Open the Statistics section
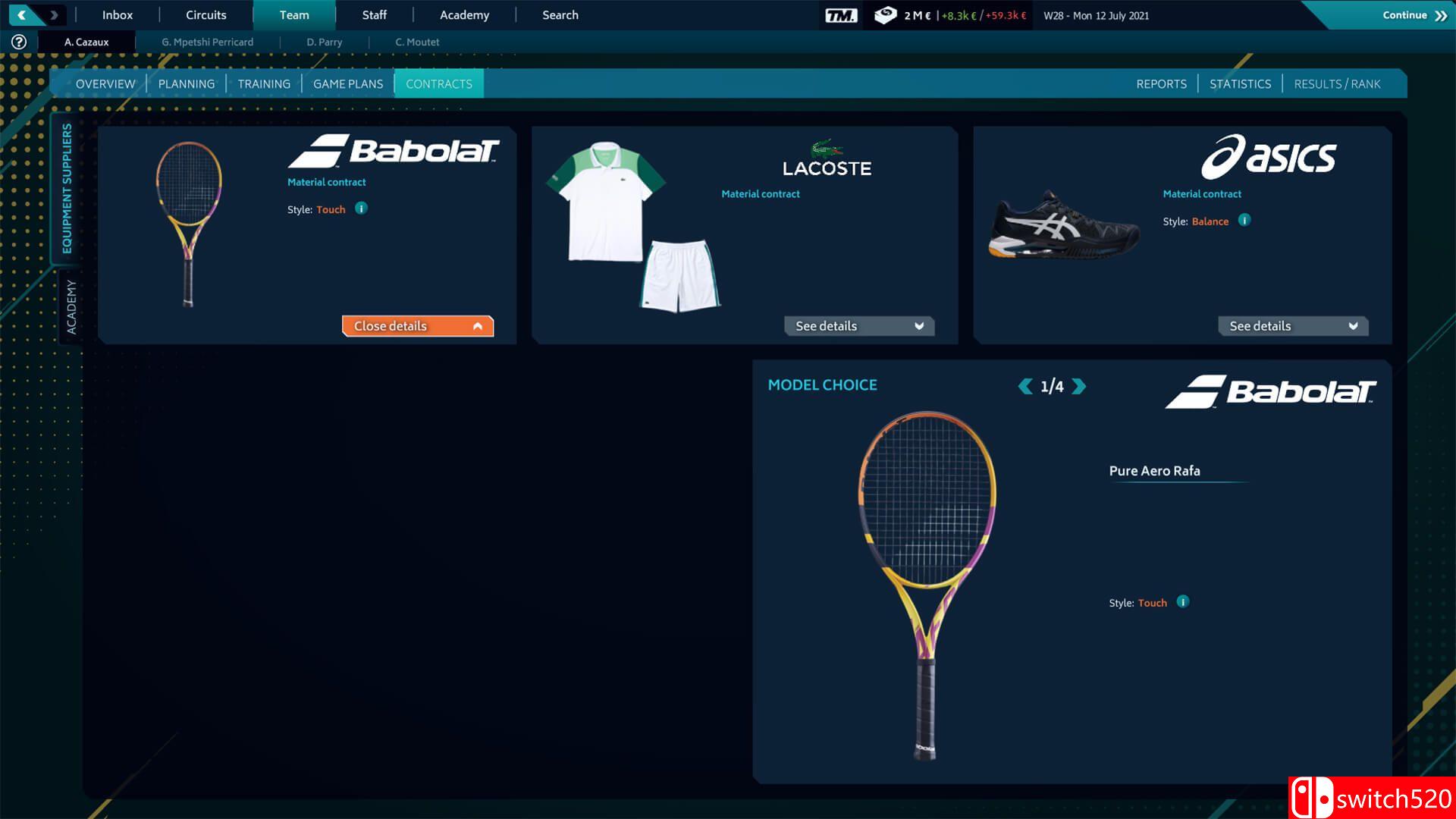Image resolution: width=1456 pixels, height=819 pixels. point(1240,84)
